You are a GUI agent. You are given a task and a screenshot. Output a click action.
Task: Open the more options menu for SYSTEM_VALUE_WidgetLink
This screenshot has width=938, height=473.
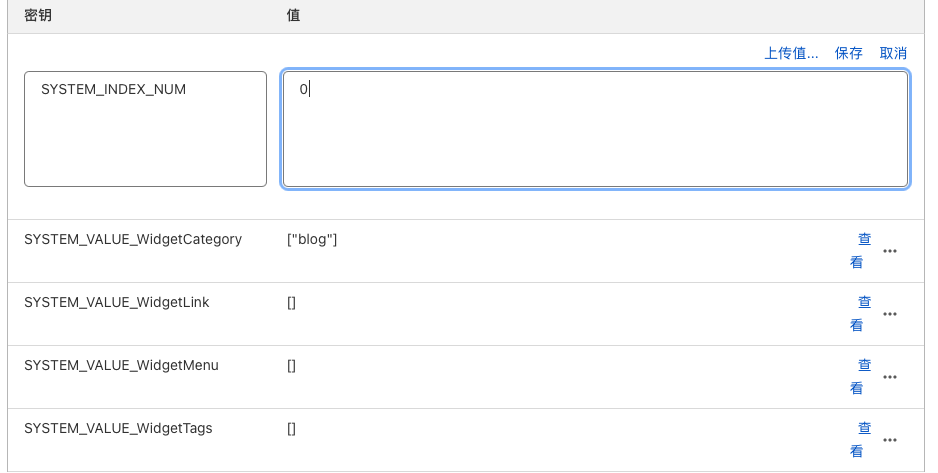(889, 314)
